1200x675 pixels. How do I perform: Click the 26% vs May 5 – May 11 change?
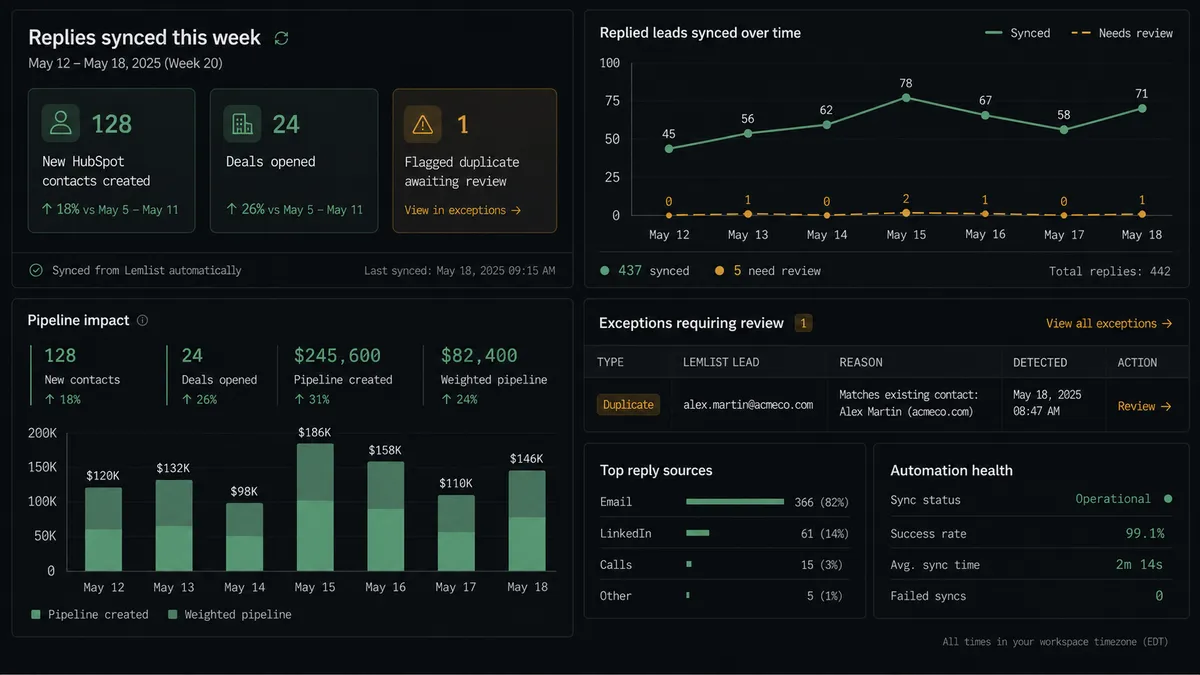[294, 210]
